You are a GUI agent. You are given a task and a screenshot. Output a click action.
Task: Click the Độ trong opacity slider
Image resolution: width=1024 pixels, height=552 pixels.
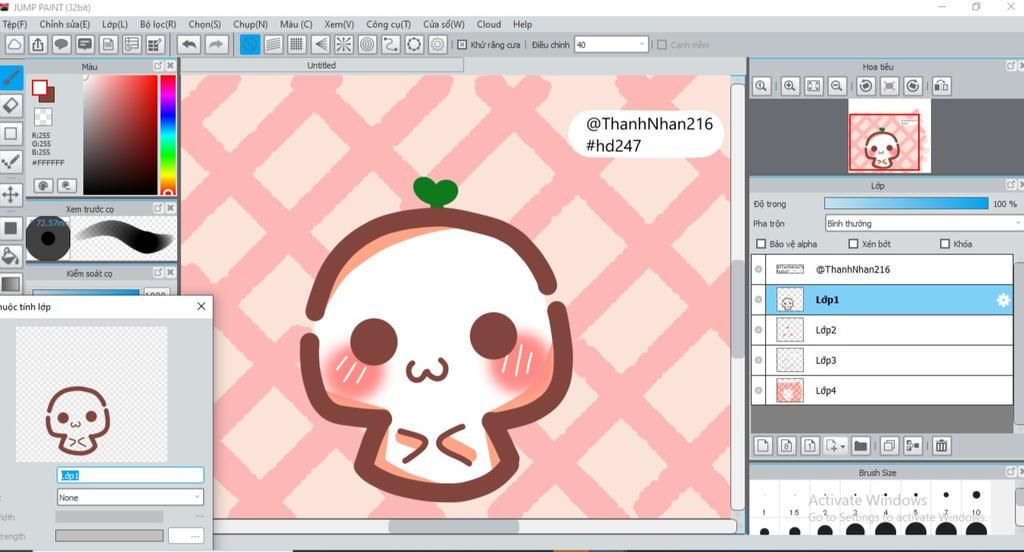906,204
